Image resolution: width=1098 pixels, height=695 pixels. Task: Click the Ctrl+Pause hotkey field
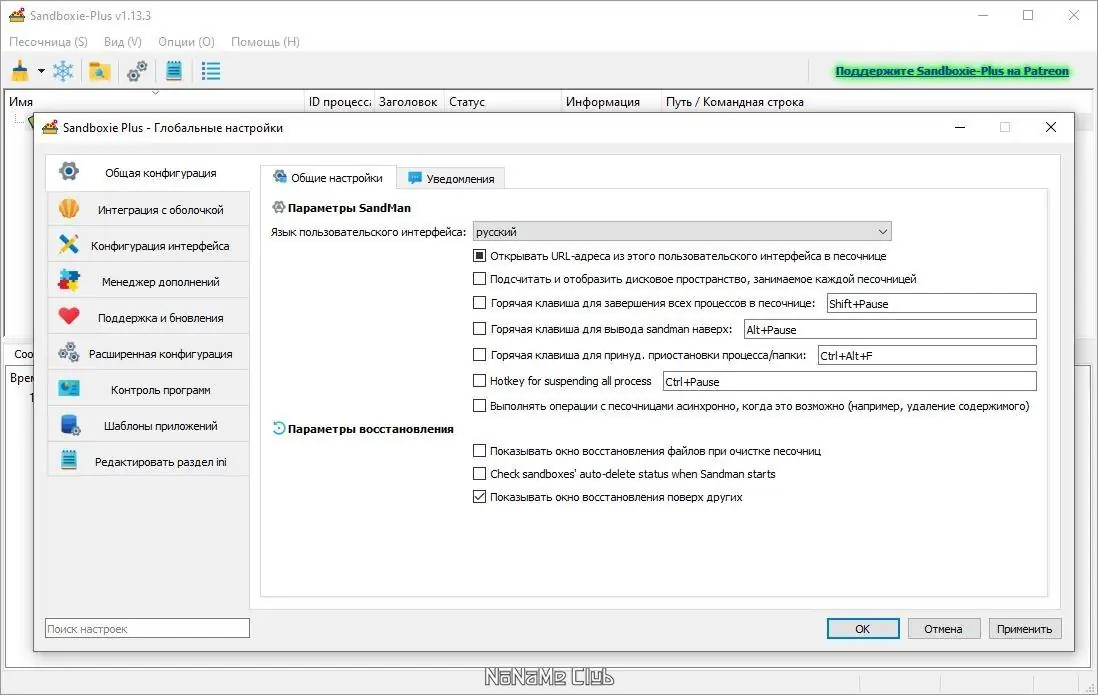849,381
